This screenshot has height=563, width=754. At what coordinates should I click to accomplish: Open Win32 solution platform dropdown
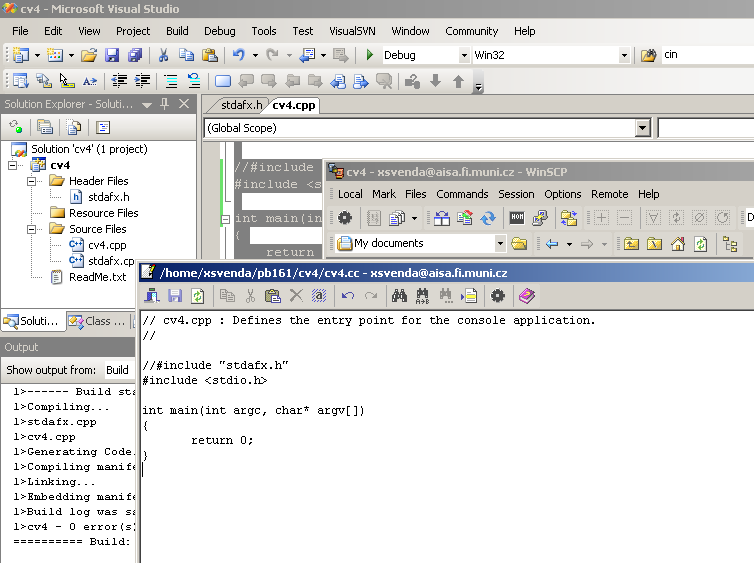[624, 55]
